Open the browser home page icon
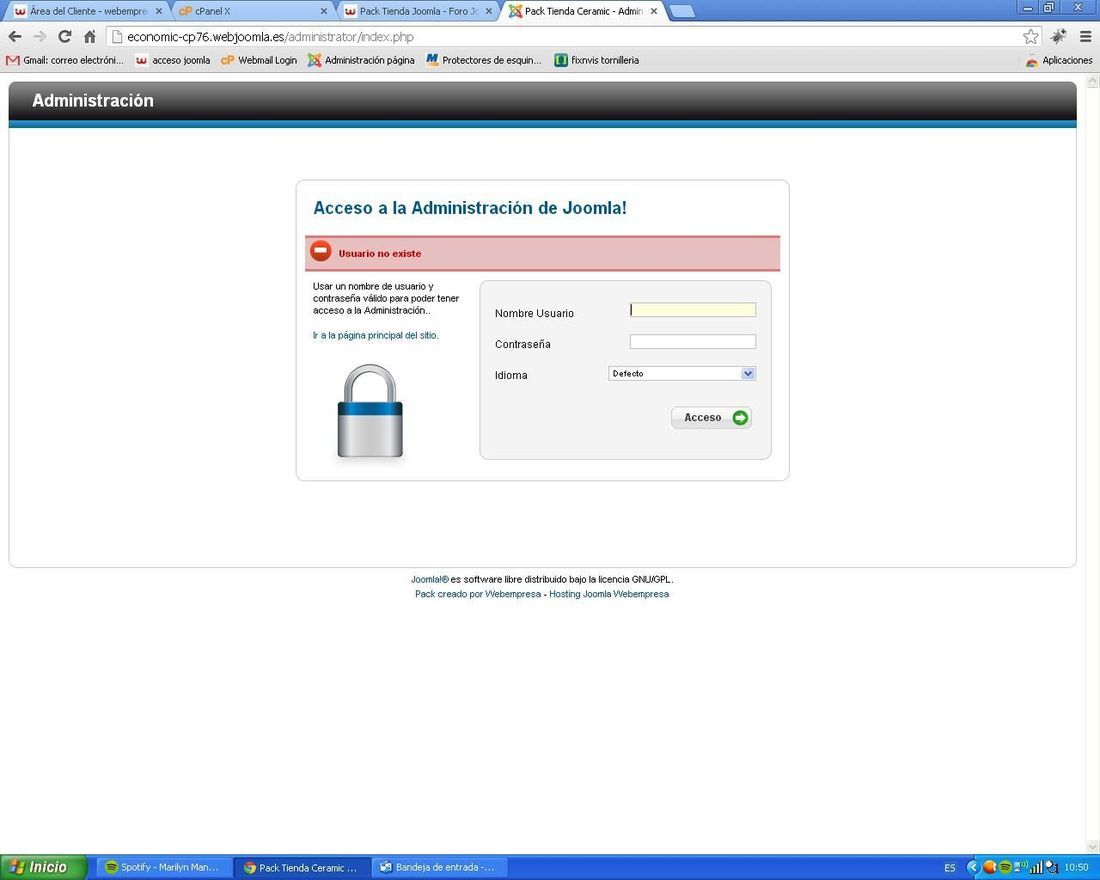The width and height of the screenshot is (1100, 880). click(90, 36)
